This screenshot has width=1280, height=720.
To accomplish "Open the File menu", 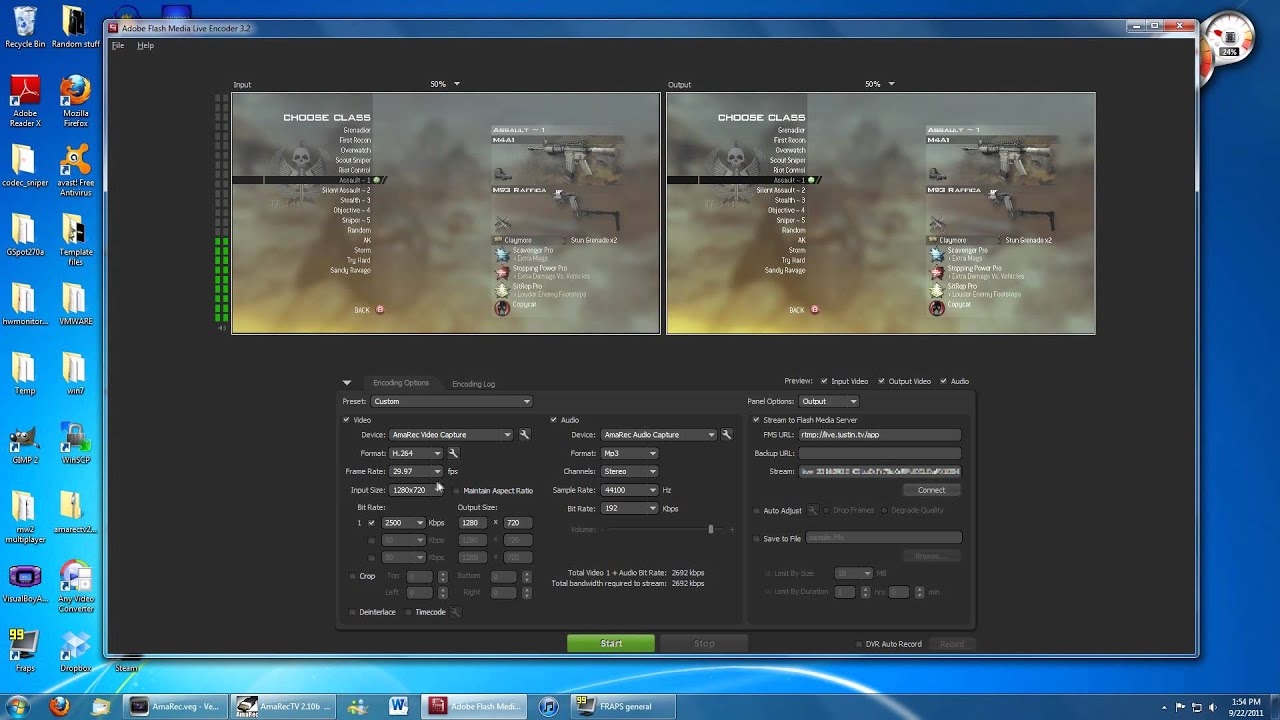I will (x=118, y=45).
